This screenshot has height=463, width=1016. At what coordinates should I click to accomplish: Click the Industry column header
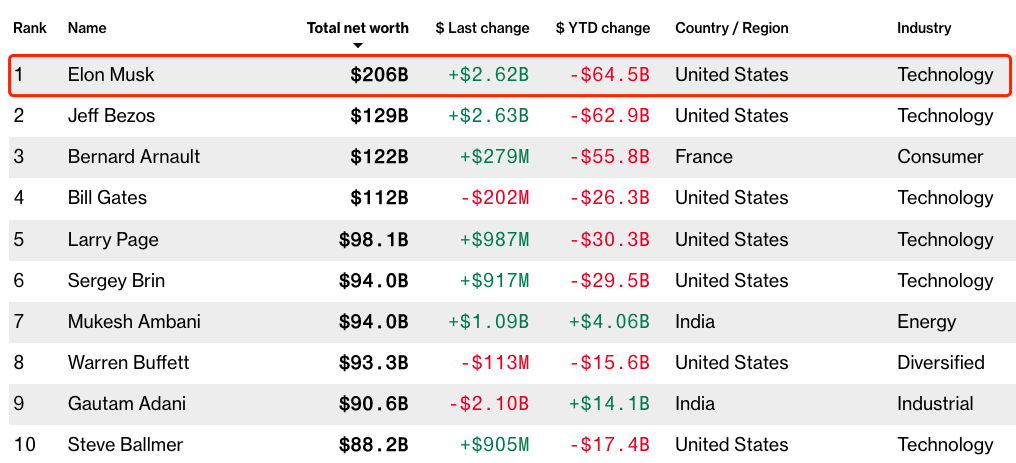(x=924, y=28)
